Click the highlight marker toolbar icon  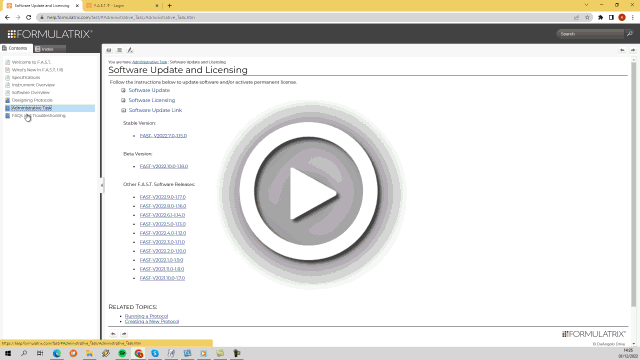(130, 50)
